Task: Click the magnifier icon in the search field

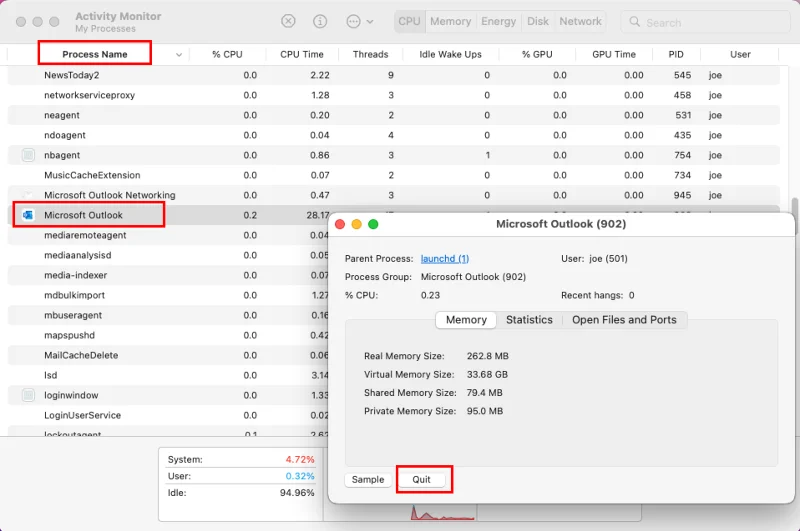Action: [x=635, y=22]
